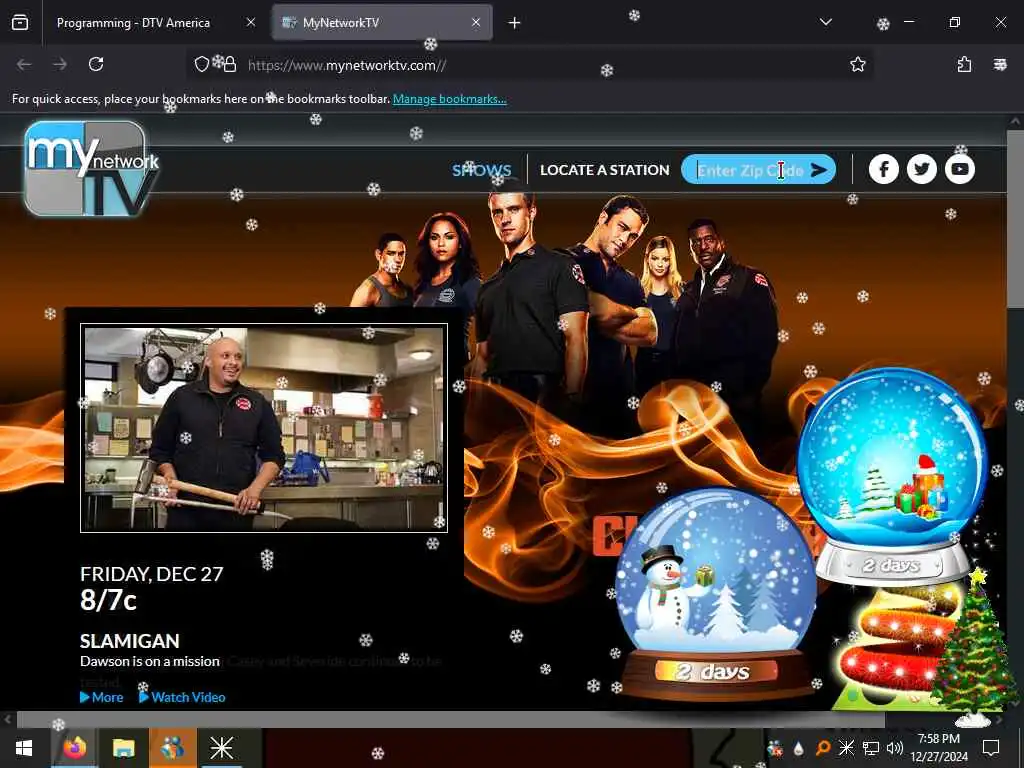
Task: Click the highlighted people app taskbar icon
Action: 172,748
